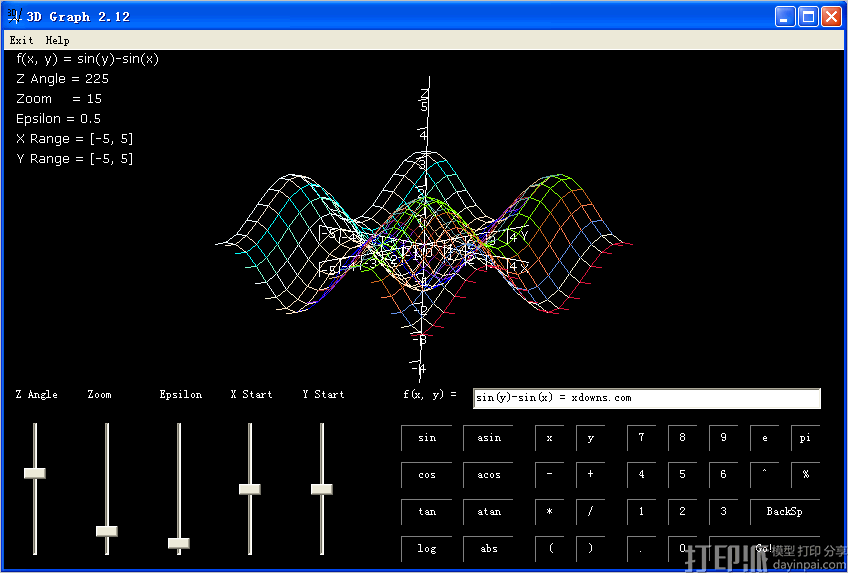The image size is (848, 573).
Task: Insert variable x from keypad
Action: pyautogui.click(x=549, y=438)
